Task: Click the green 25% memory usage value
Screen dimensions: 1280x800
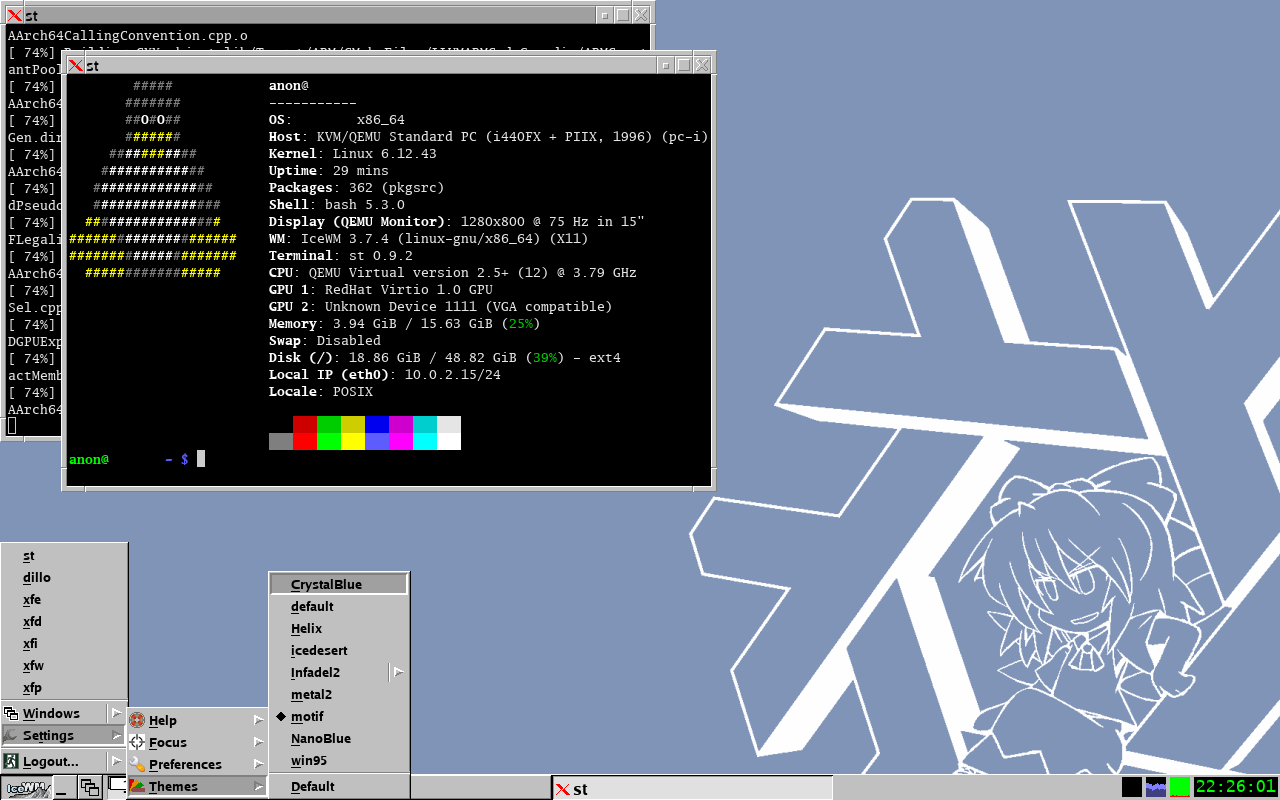Action: point(521,324)
